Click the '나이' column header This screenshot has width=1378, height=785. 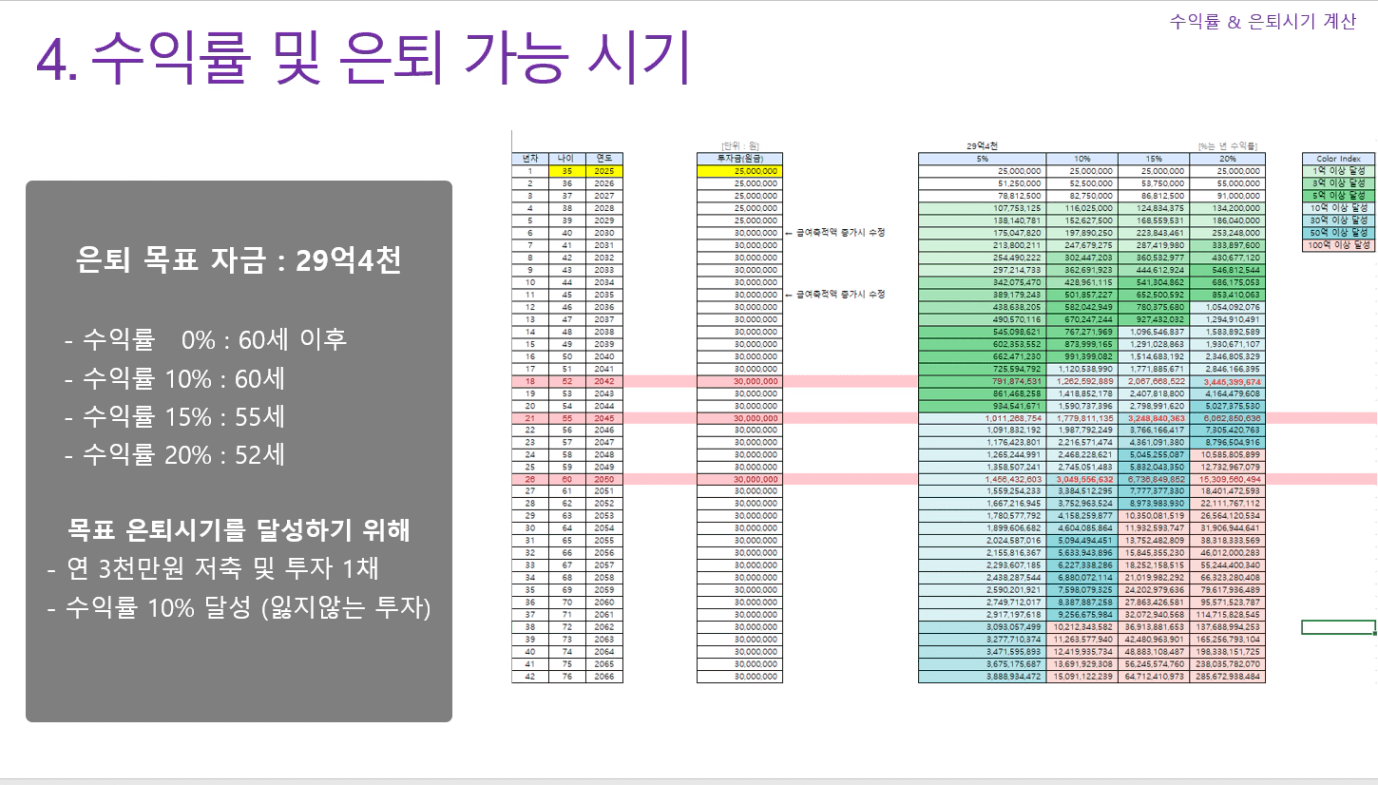566,158
